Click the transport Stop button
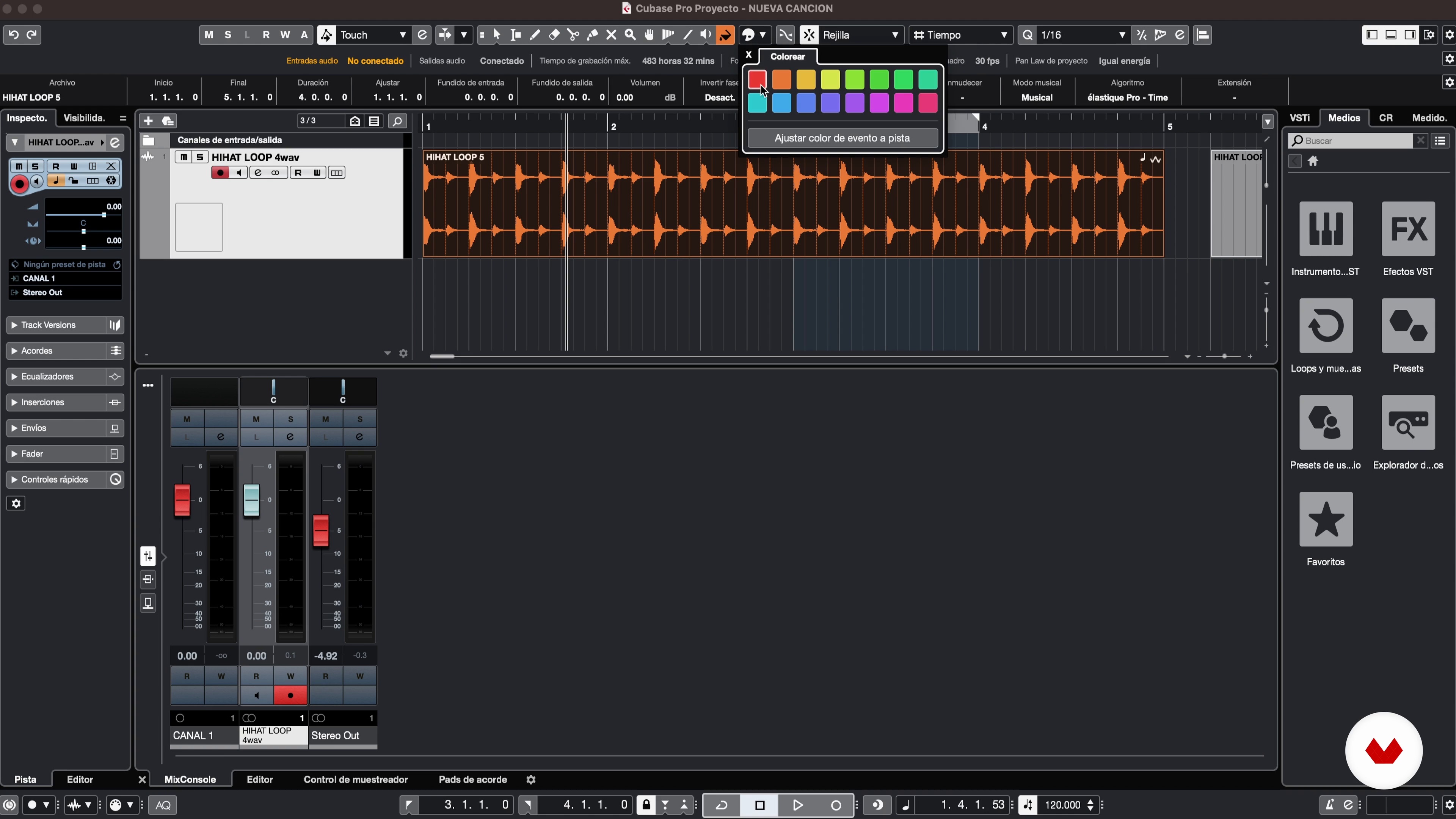 [x=759, y=805]
